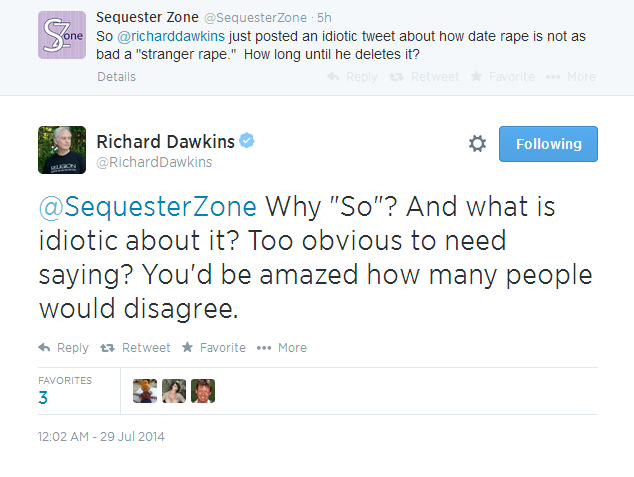This screenshot has height=477, width=634.
Task: Click the gear settings icon beside Following
Action: 477,144
